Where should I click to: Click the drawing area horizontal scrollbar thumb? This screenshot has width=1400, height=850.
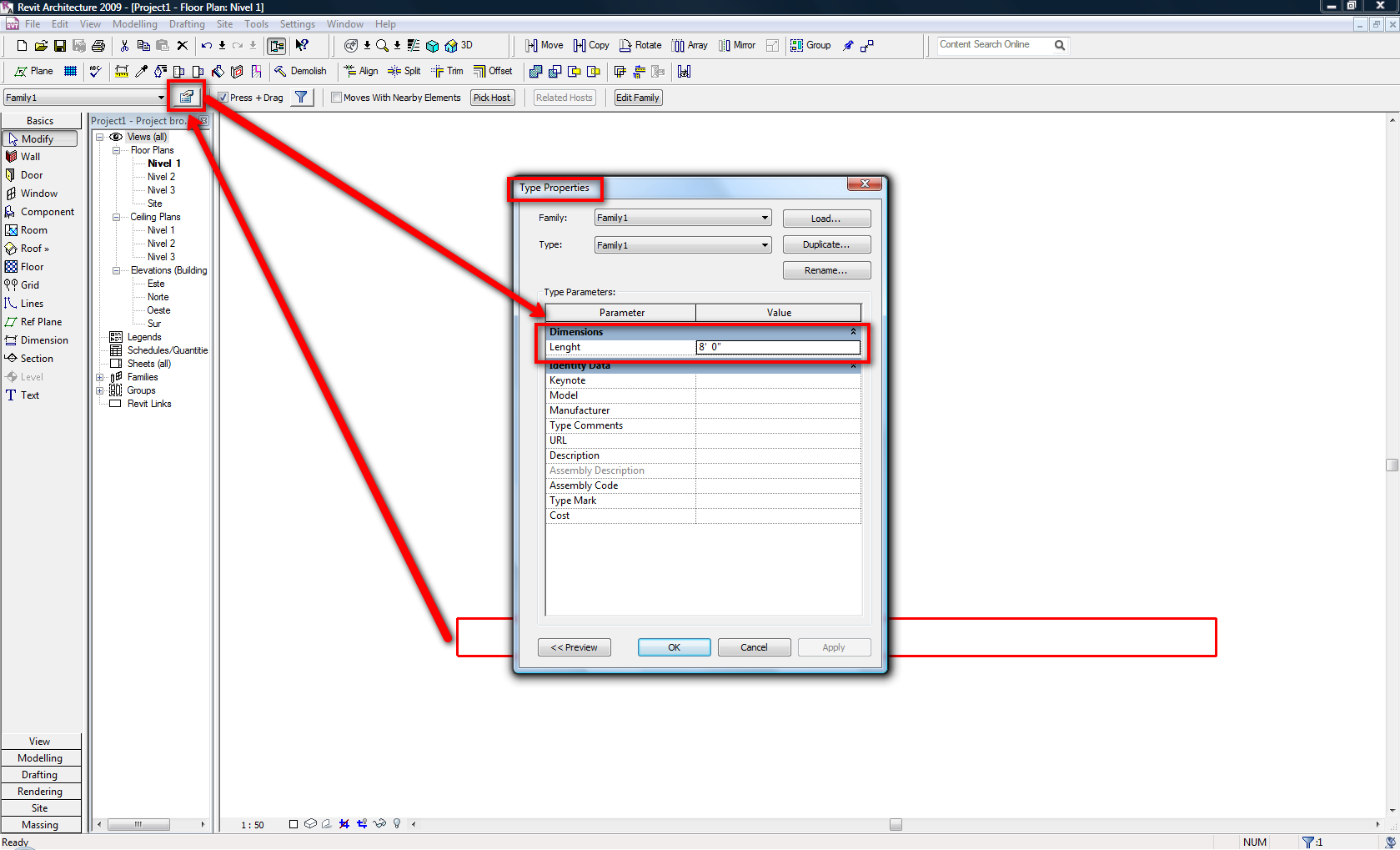point(896,824)
